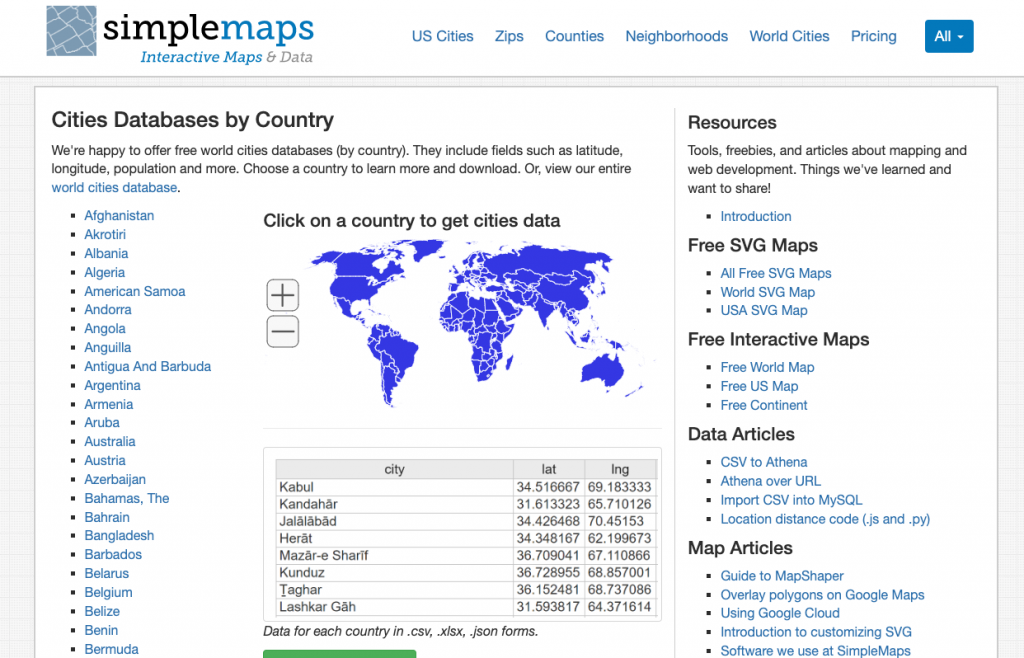Choose Andorra from the list
This screenshot has width=1024, height=658.
[108, 309]
